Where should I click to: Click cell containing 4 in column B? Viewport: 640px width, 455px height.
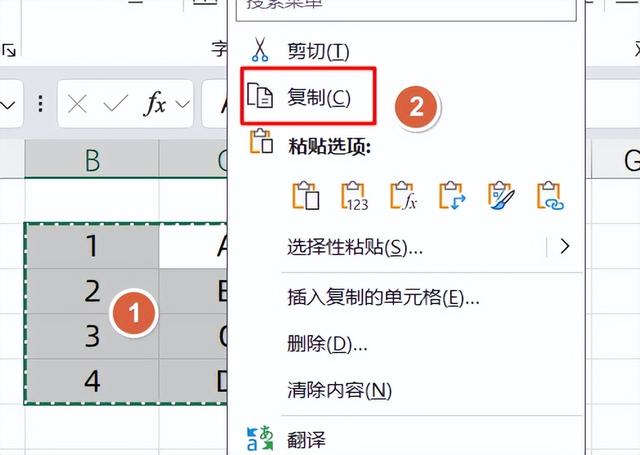click(x=92, y=381)
